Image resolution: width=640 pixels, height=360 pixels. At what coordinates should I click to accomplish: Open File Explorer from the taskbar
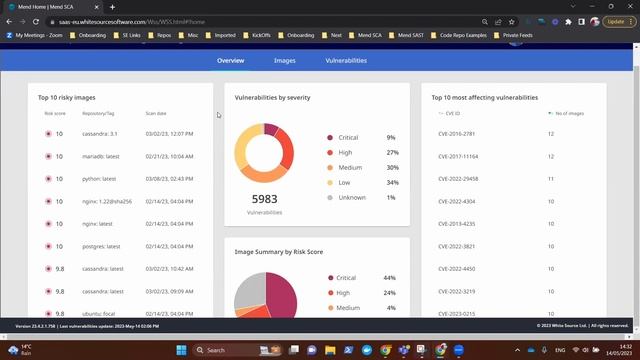330,350
